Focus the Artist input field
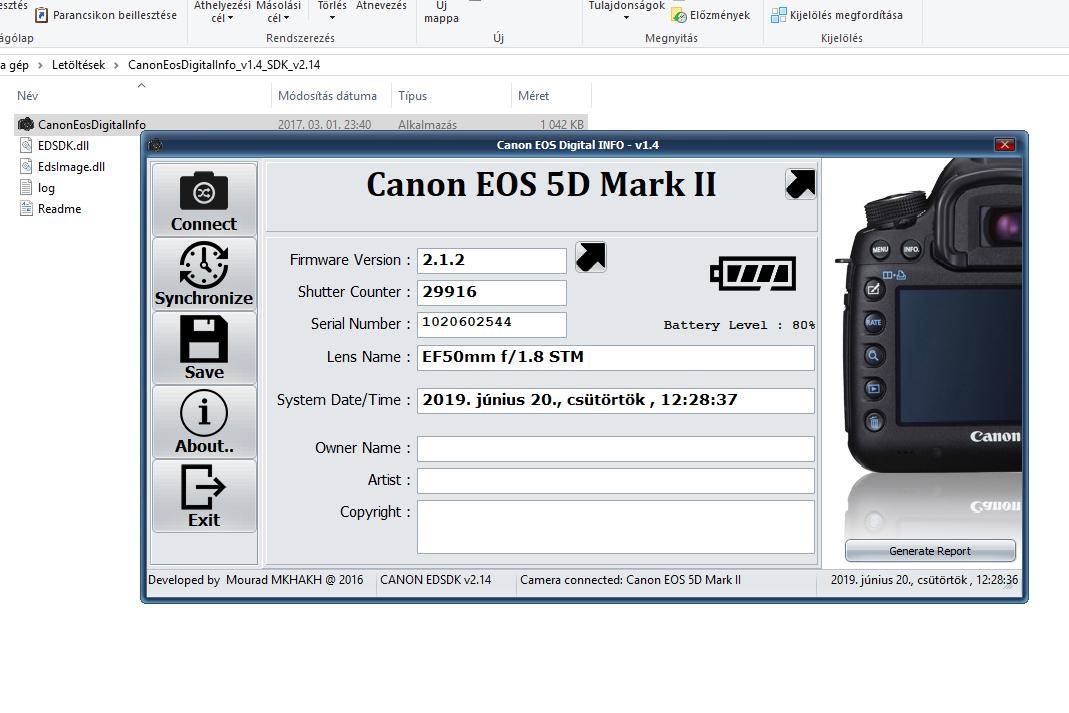Image resolution: width=1069 pixels, height=713 pixels. tap(615, 480)
